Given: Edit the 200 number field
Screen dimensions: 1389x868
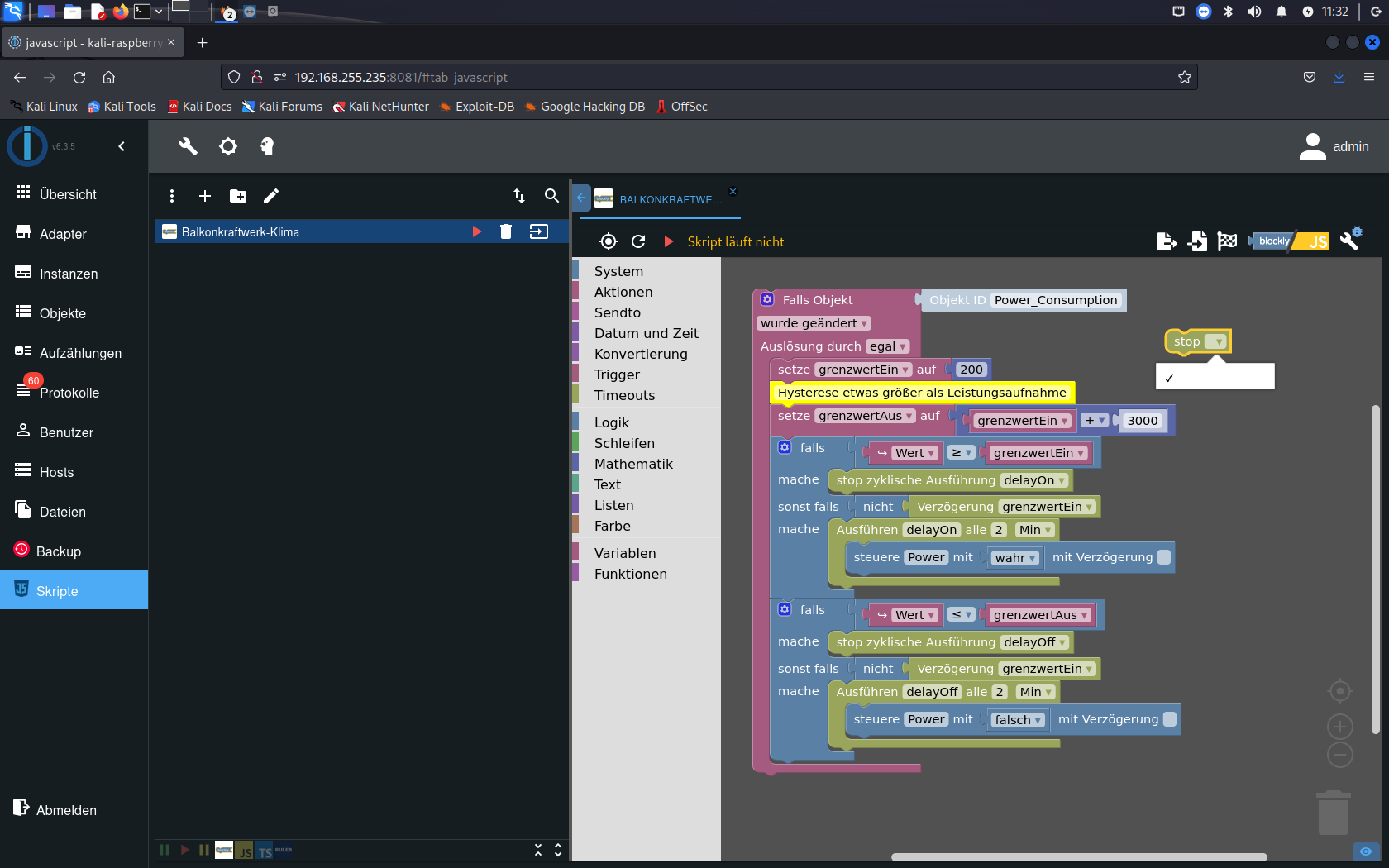Looking at the screenshot, I should pyautogui.click(x=971, y=370).
